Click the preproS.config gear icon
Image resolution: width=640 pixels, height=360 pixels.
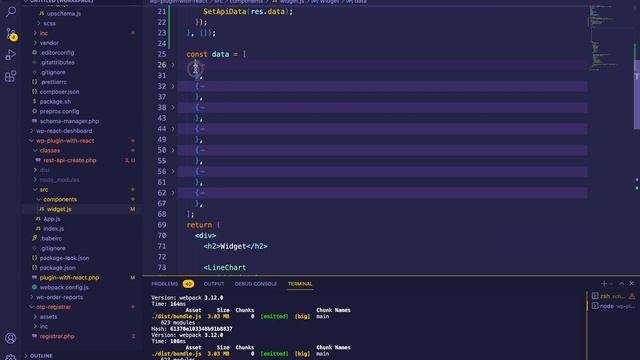pyautogui.click(x=34, y=111)
